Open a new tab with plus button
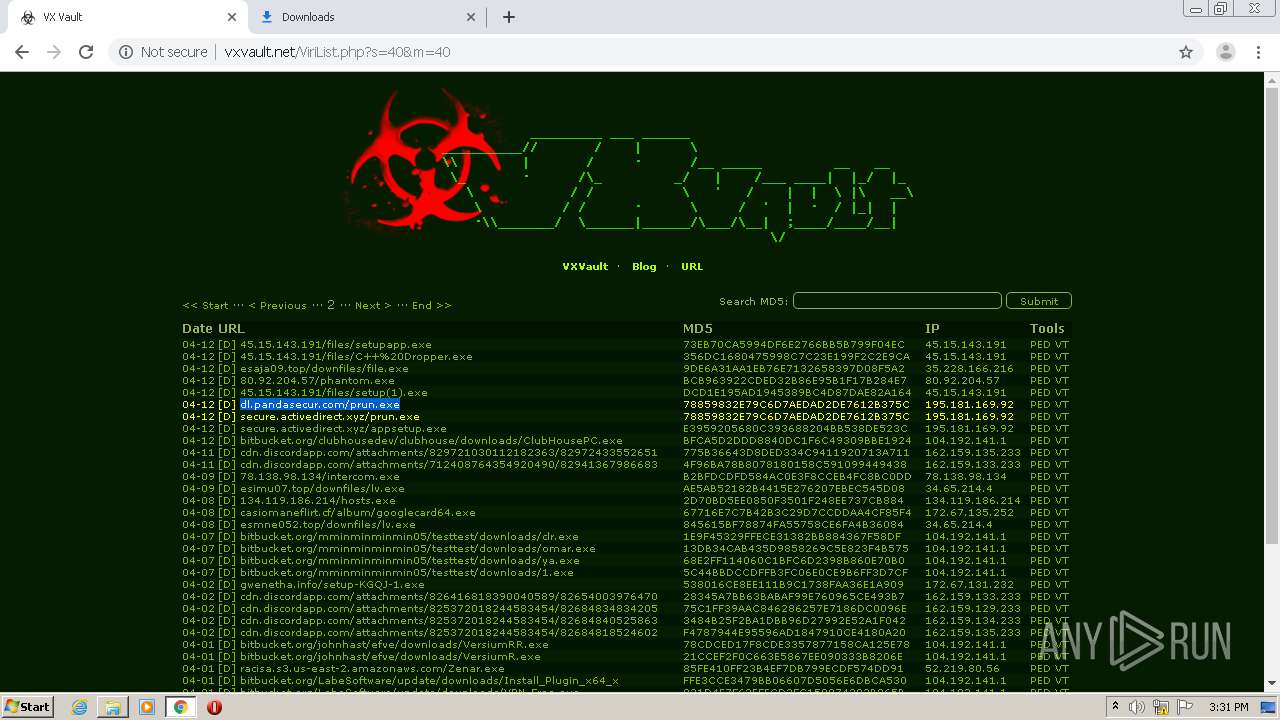Image resolution: width=1280 pixels, height=720 pixels. [x=508, y=17]
